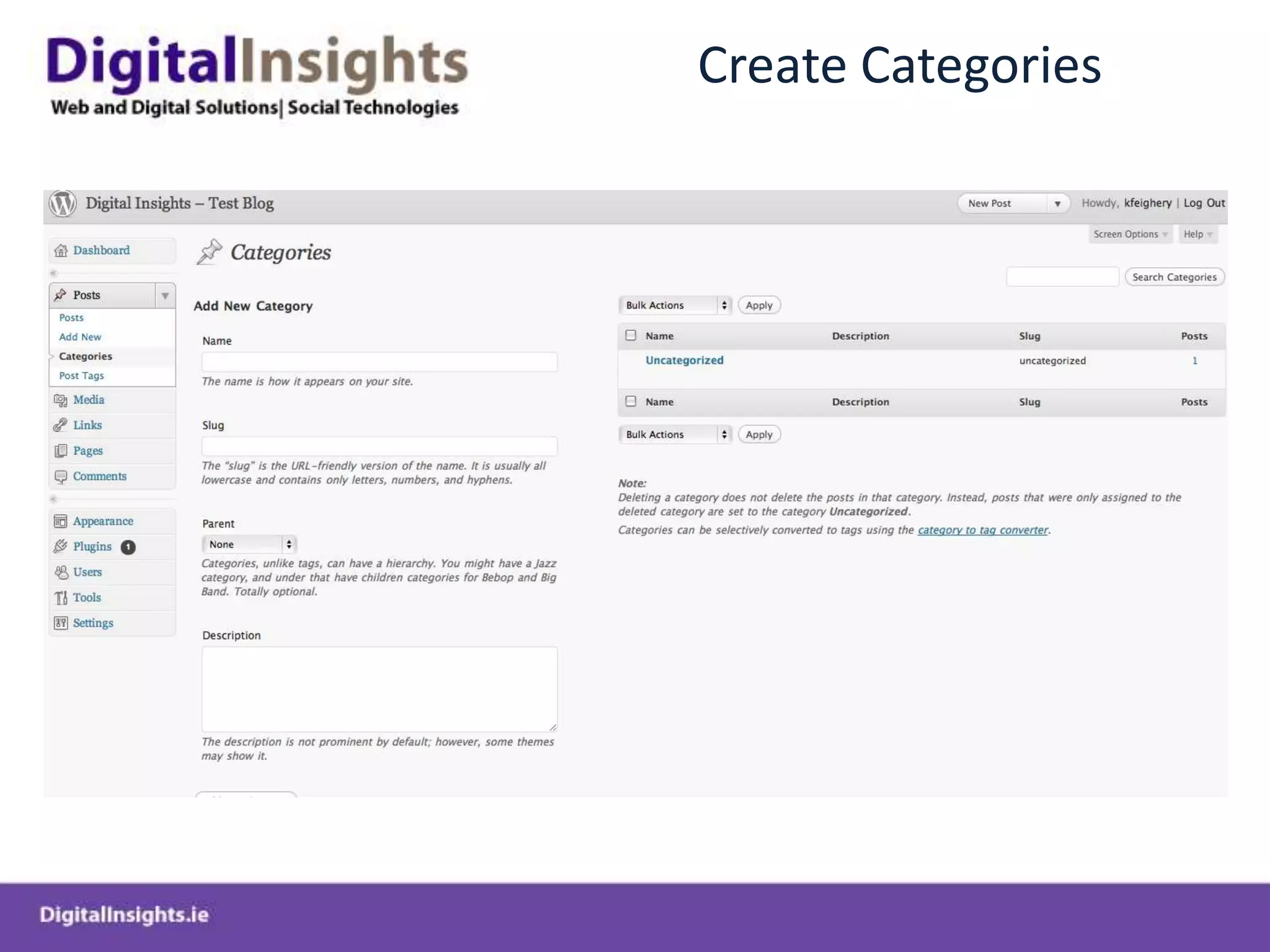Click the WordPress logo icon

click(63, 203)
